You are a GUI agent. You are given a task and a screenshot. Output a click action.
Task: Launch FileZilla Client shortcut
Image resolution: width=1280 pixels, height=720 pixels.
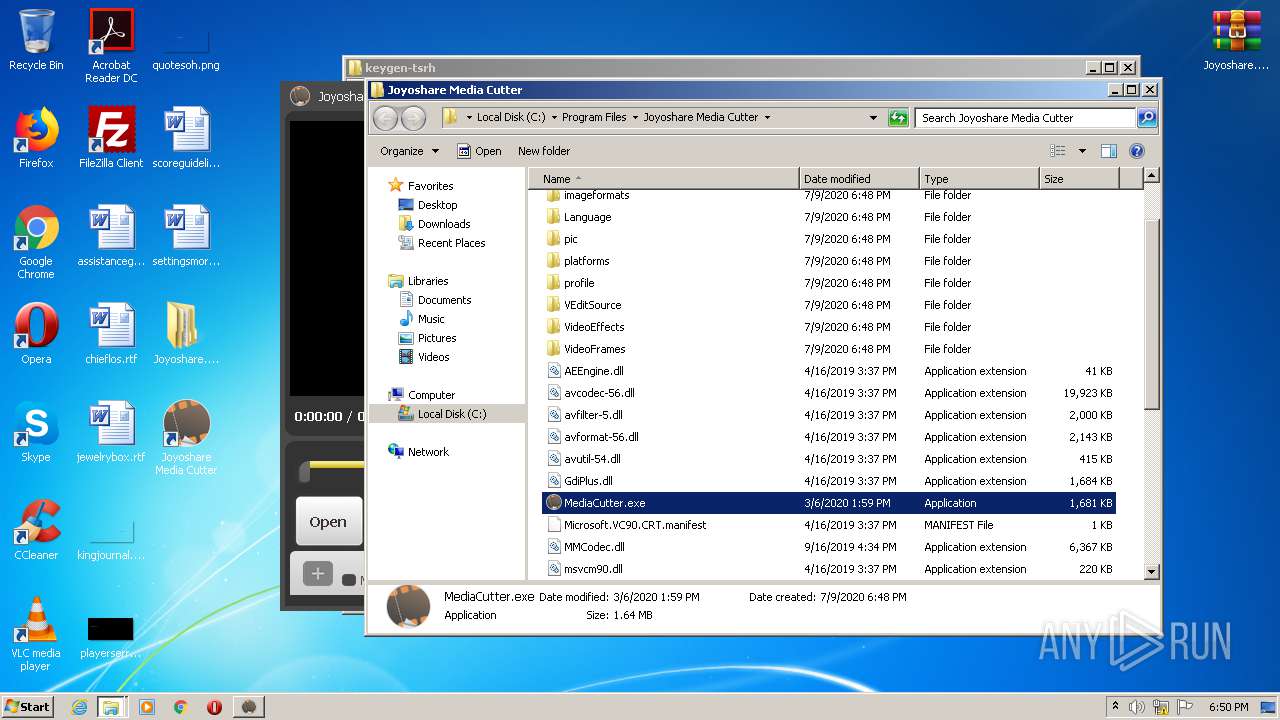pos(111,138)
